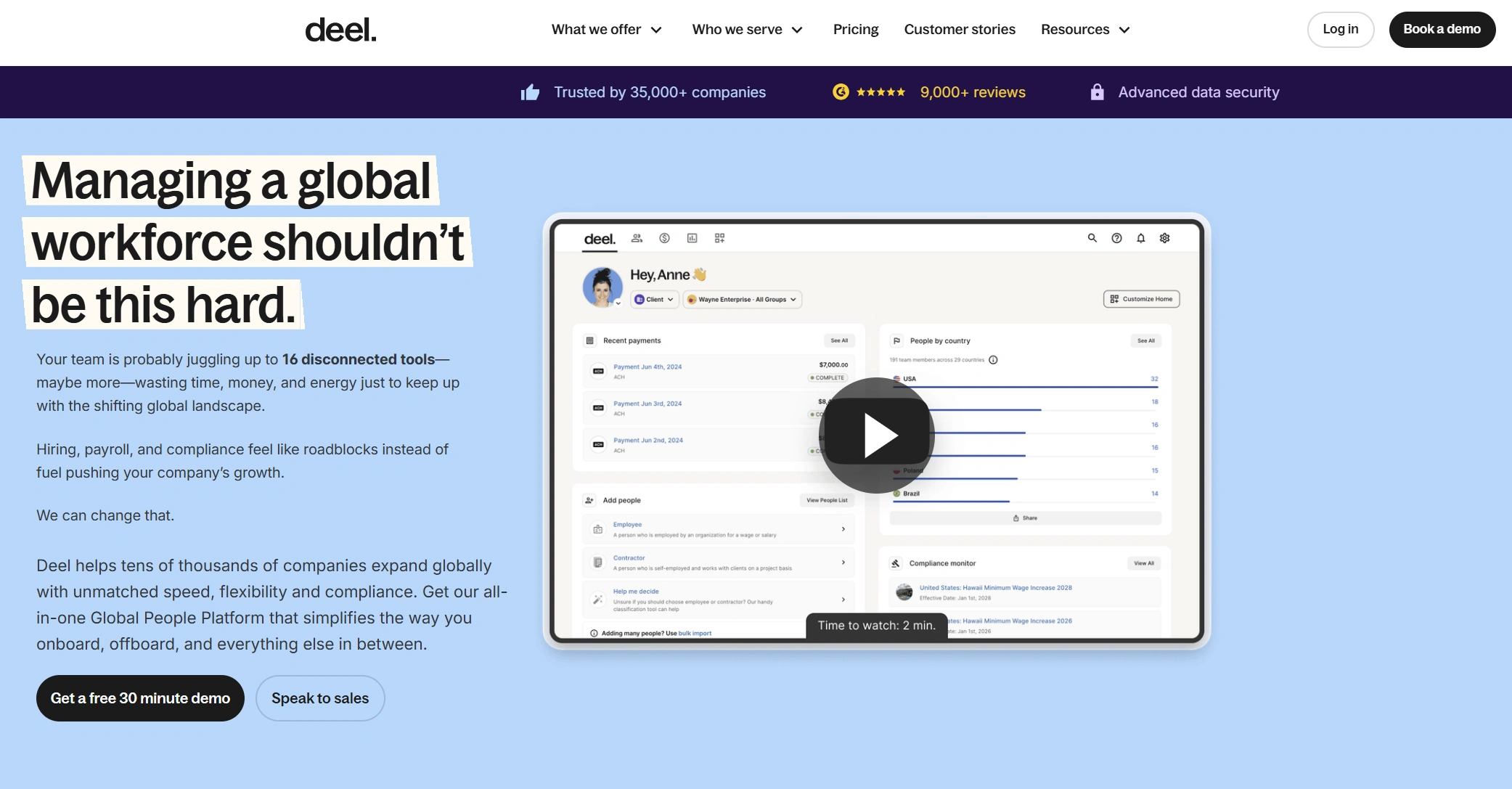This screenshot has width=1512, height=789.
Task: Go to Customer stories
Action: tap(960, 29)
